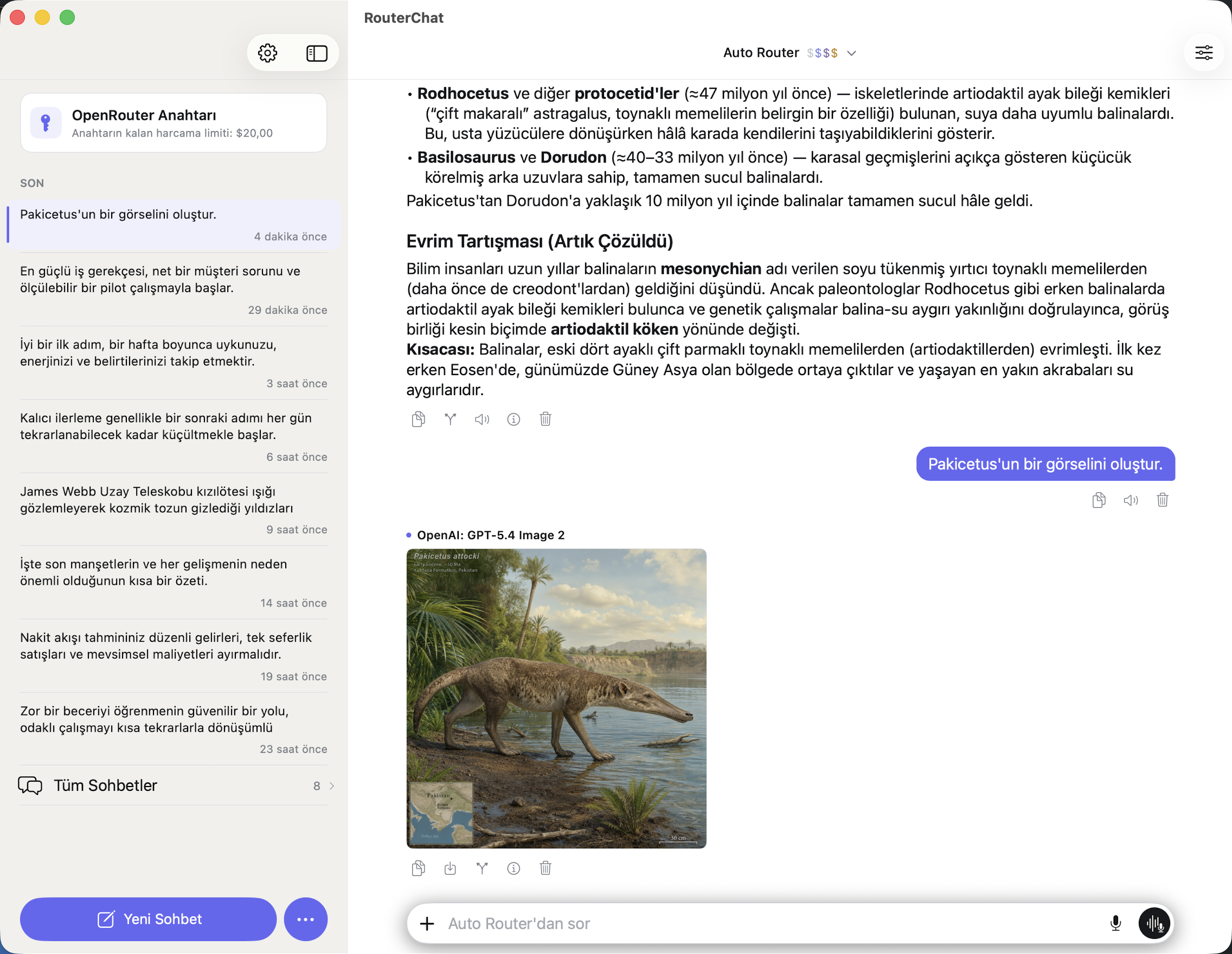The width and height of the screenshot is (1232, 954).
Task: Open chat 'İşte son manşetlerin'
Action: tap(174, 583)
